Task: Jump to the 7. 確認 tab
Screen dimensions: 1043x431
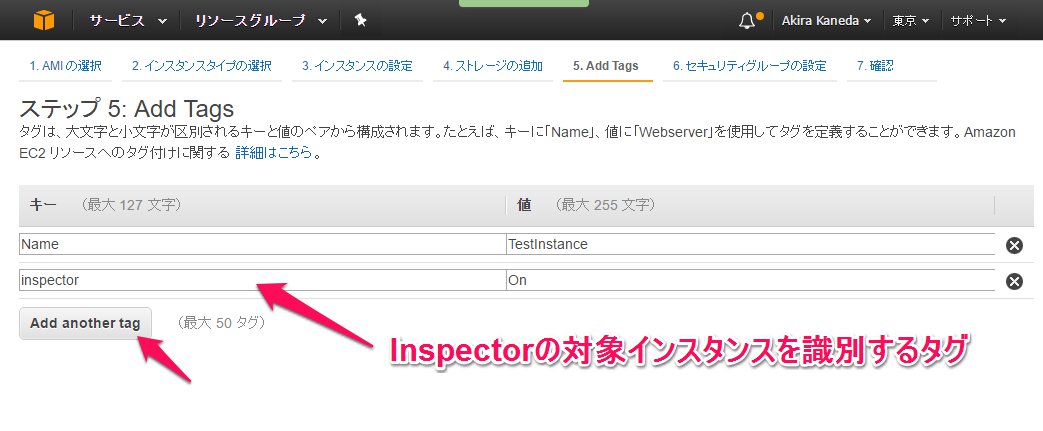Action: click(875, 66)
